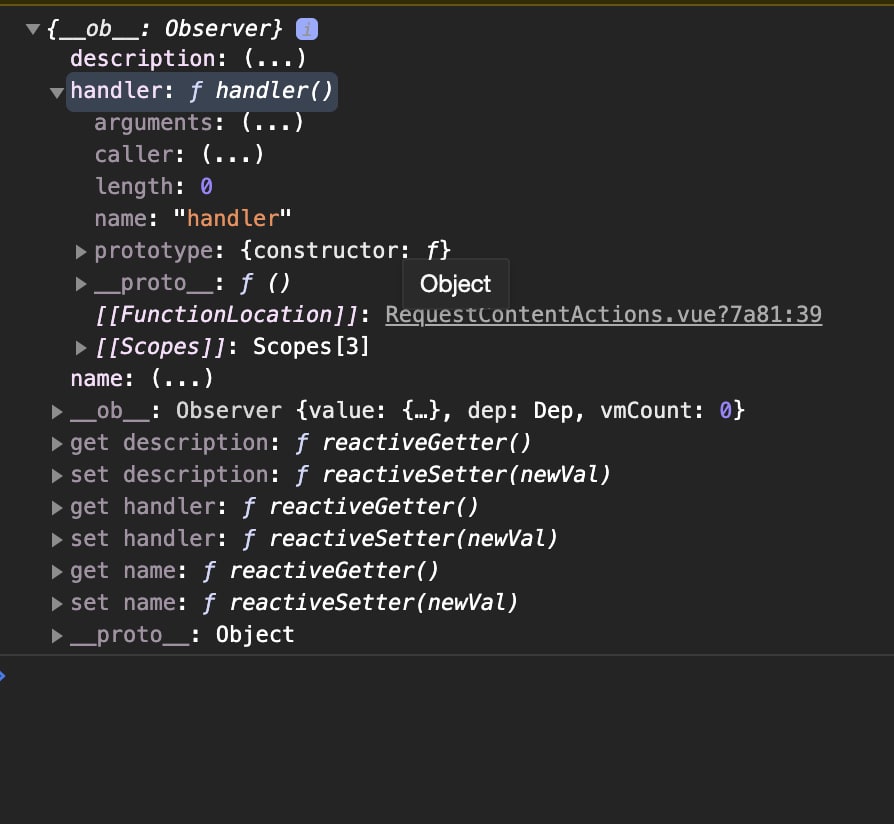This screenshot has width=894, height=824.
Task: Expand the [[Scopes]] Scopes[3] entry
Action: click(81, 347)
